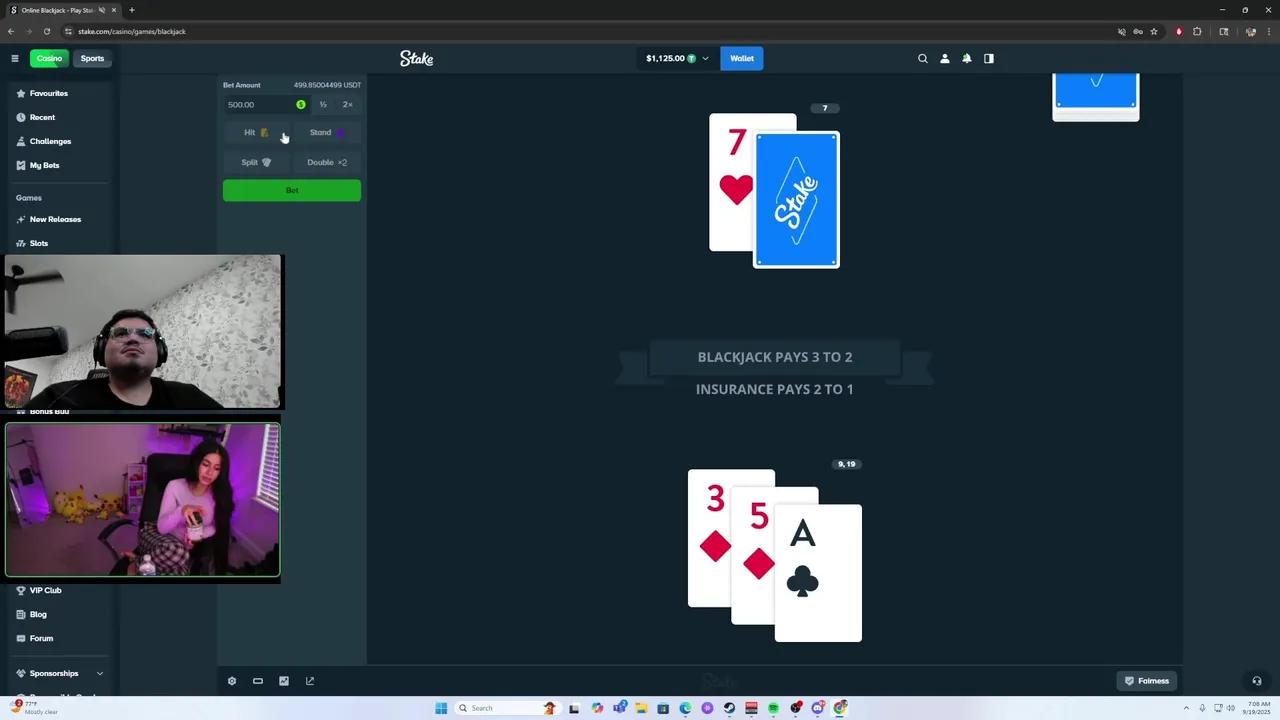The width and height of the screenshot is (1280, 720).
Task: Click the 499.85004499 USDT value
Action: pyautogui.click(x=327, y=85)
